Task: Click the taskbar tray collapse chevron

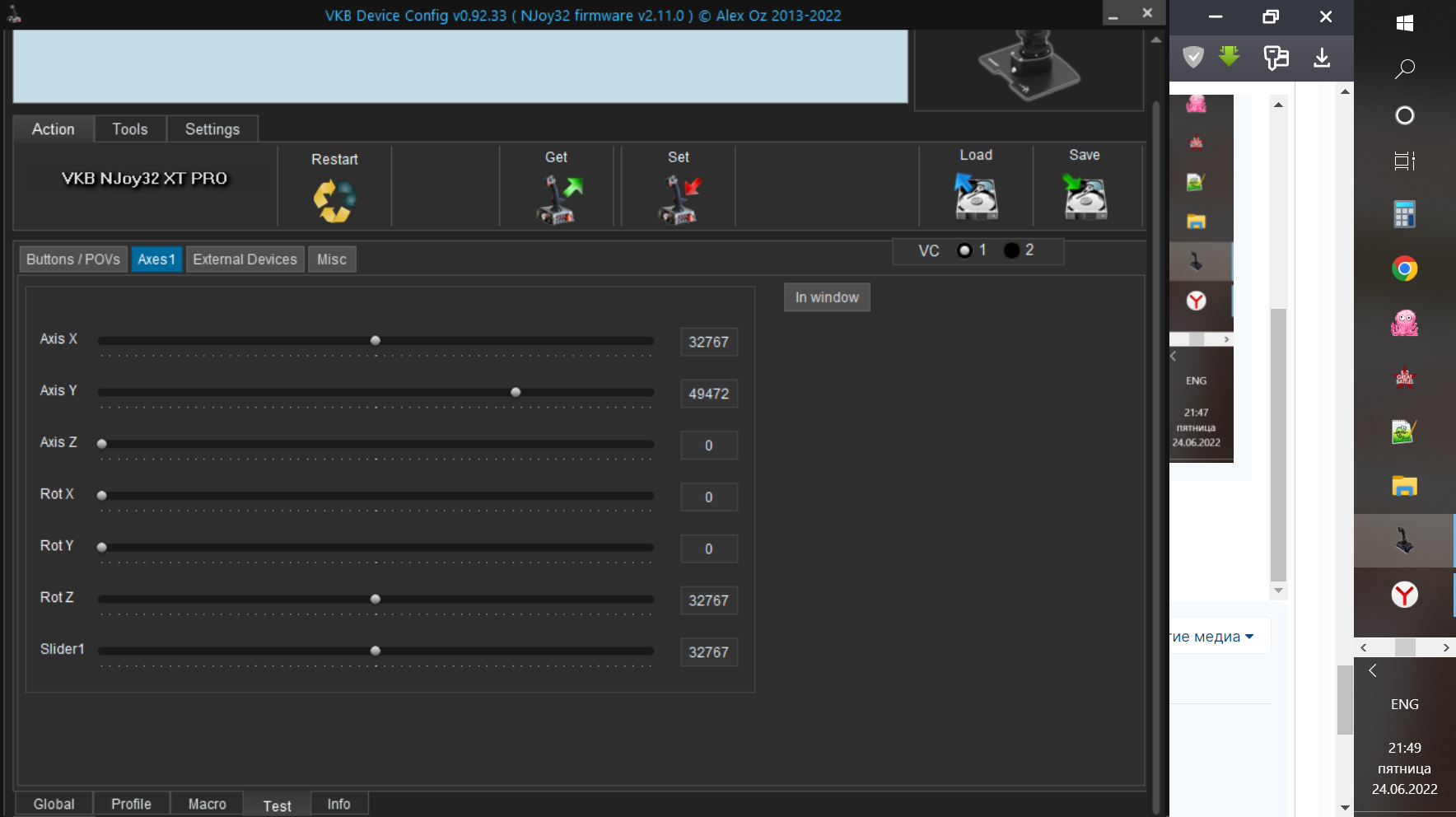Action: click(1373, 670)
